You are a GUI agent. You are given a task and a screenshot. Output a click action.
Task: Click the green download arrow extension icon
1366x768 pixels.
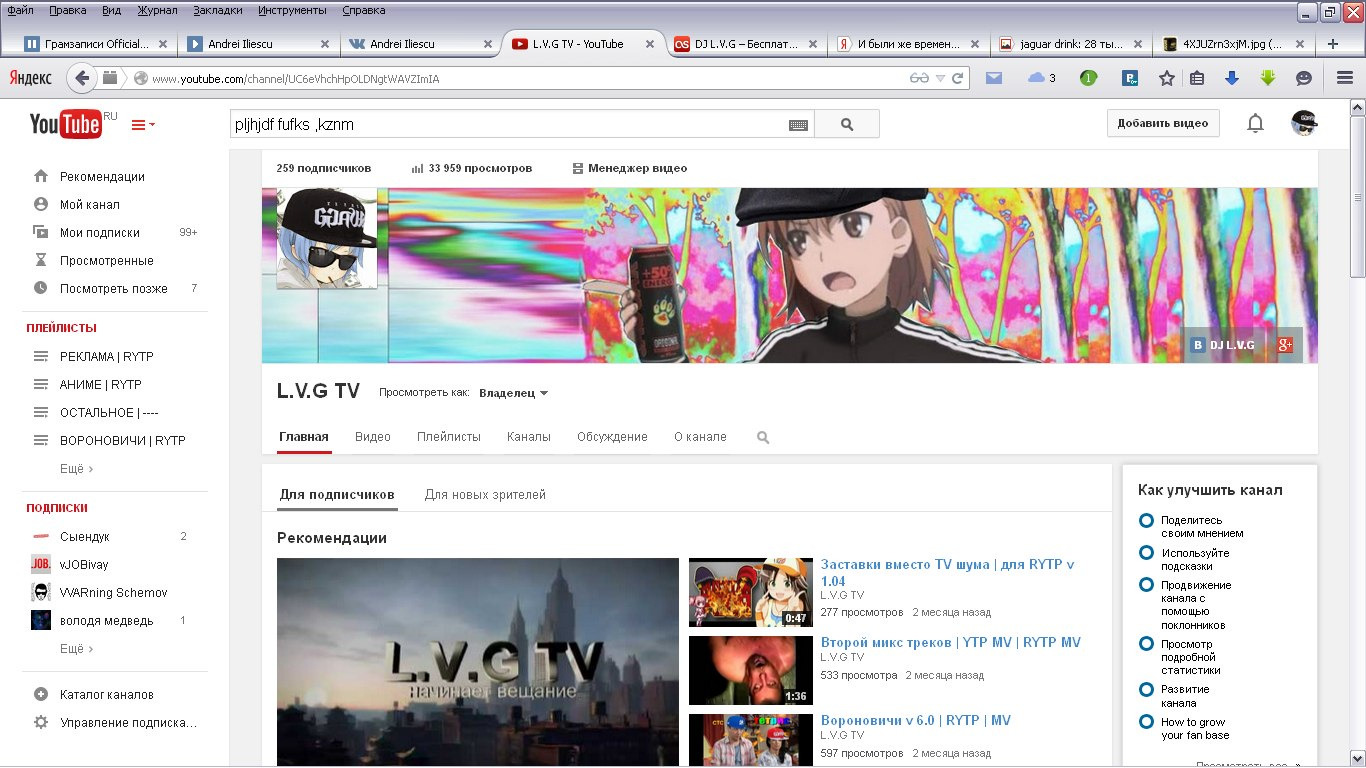1268,78
